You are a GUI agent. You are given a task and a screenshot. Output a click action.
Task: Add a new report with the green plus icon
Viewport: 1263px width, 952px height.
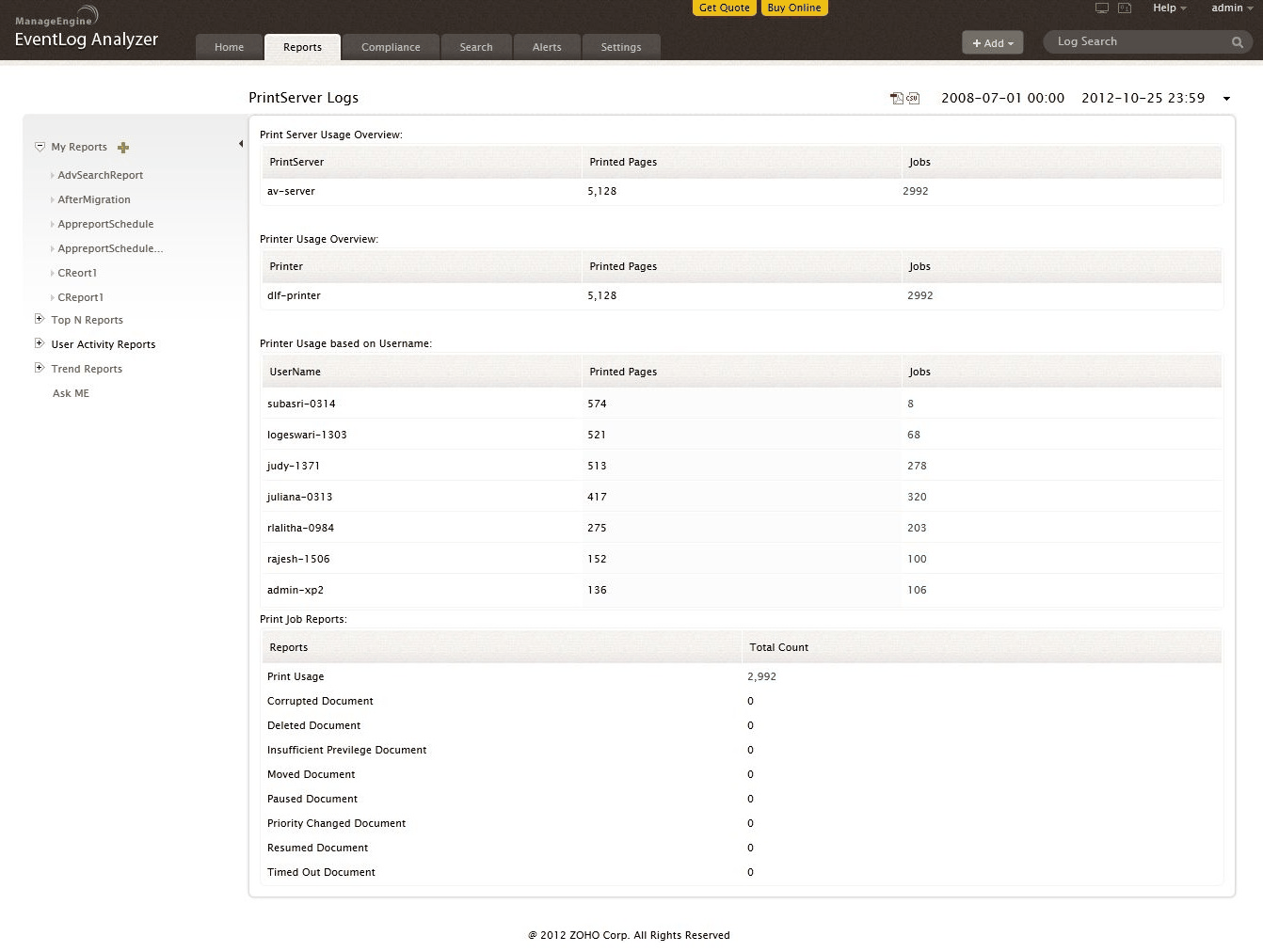coord(123,147)
